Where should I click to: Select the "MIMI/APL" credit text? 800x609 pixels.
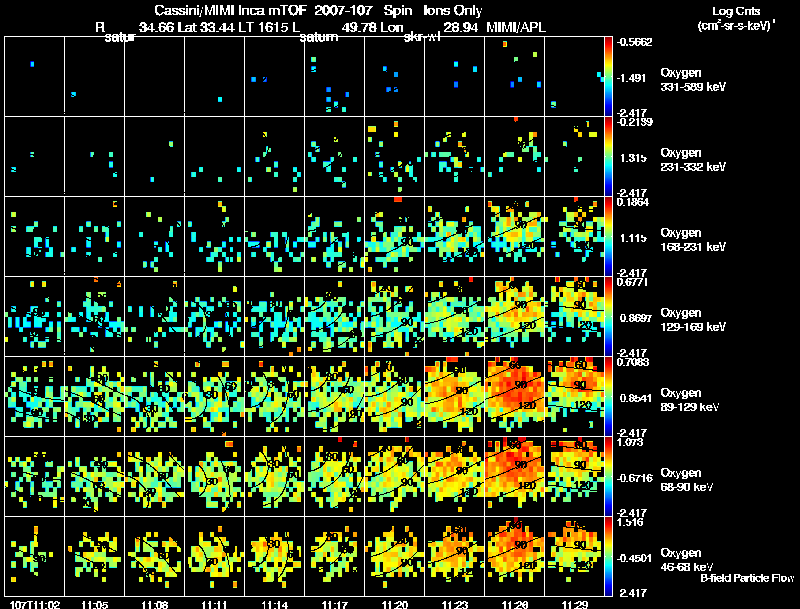[516, 27]
